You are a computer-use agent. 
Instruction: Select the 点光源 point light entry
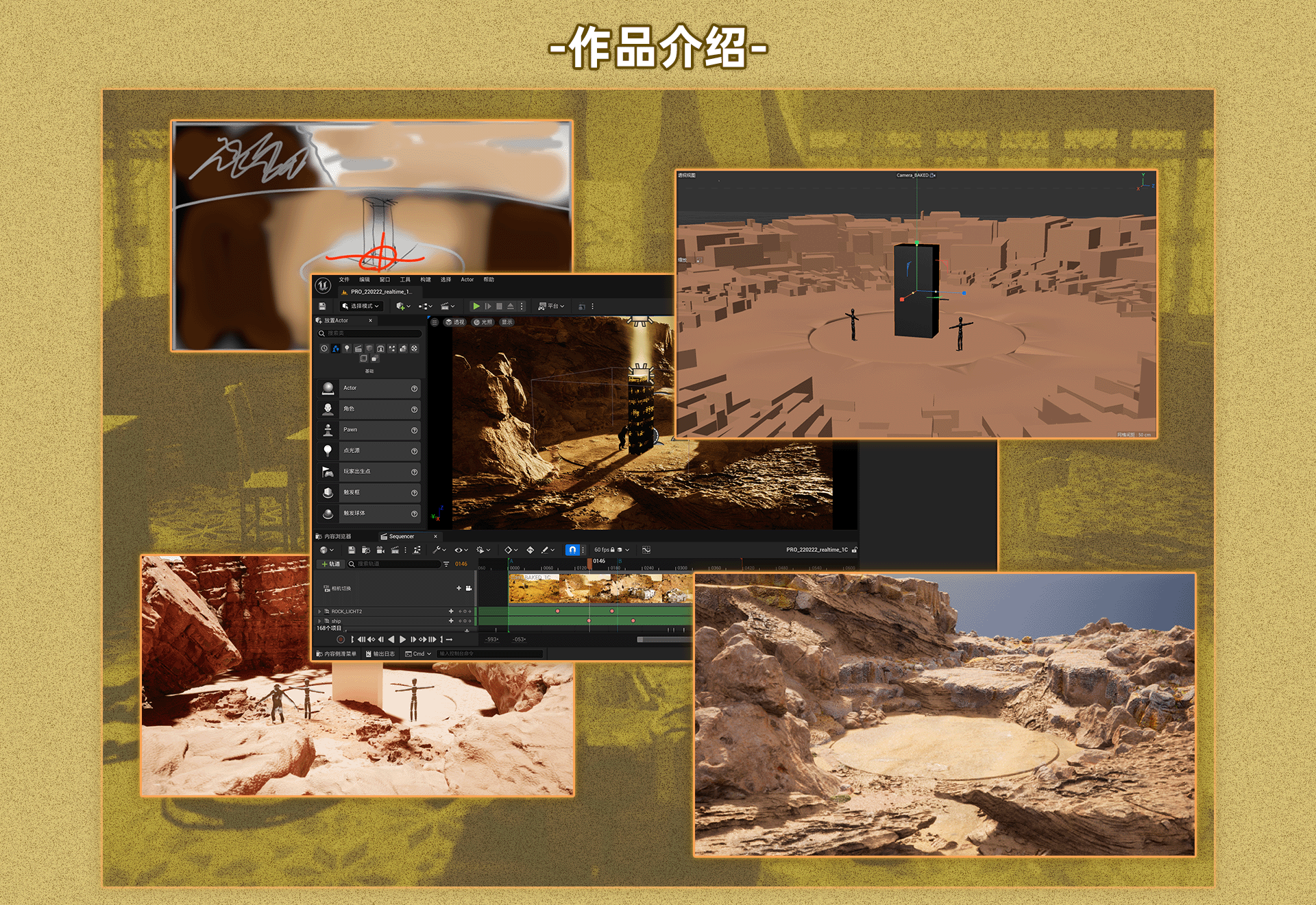[x=369, y=451]
